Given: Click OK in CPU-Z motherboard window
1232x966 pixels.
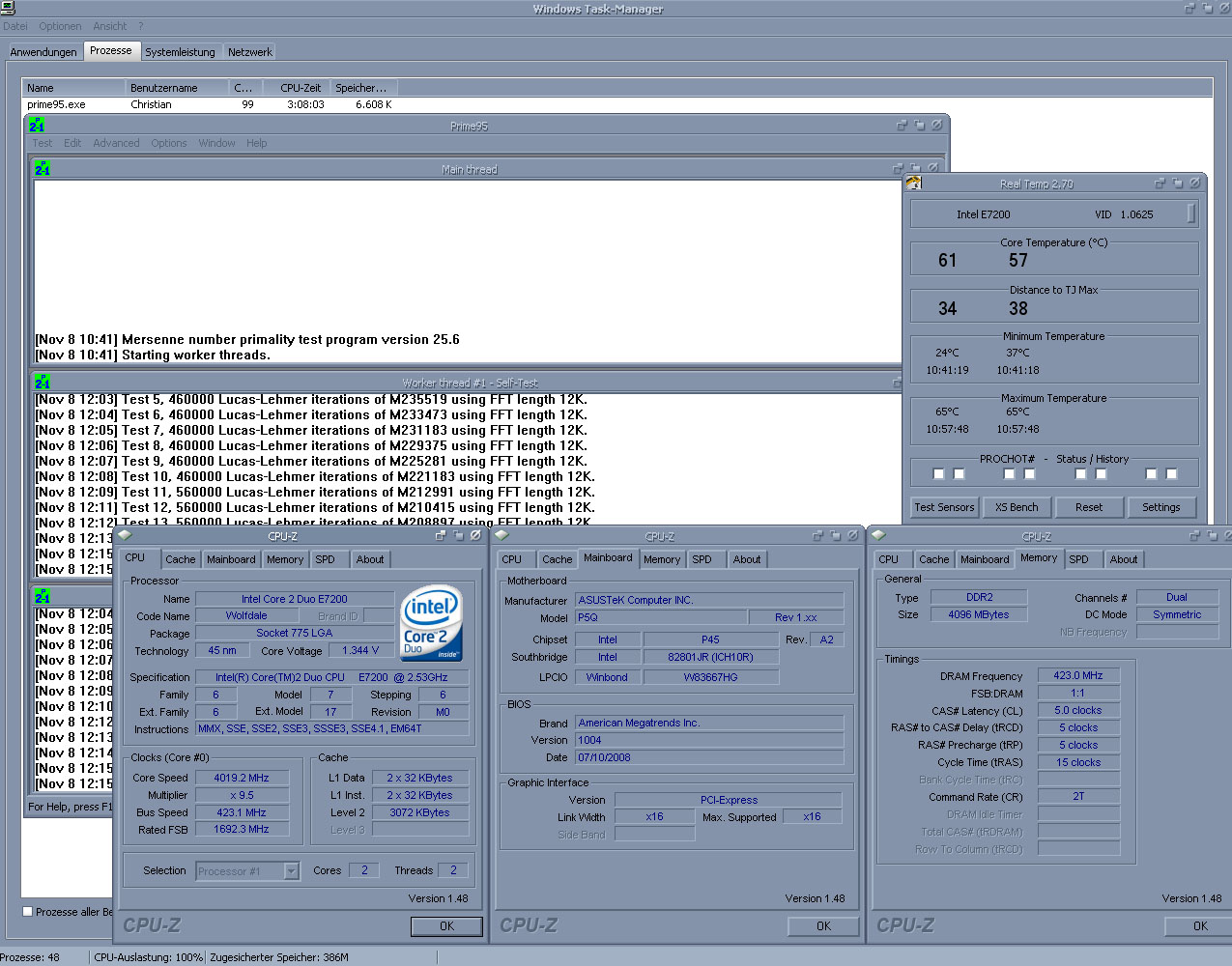Looking at the screenshot, I should (x=823, y=925).
